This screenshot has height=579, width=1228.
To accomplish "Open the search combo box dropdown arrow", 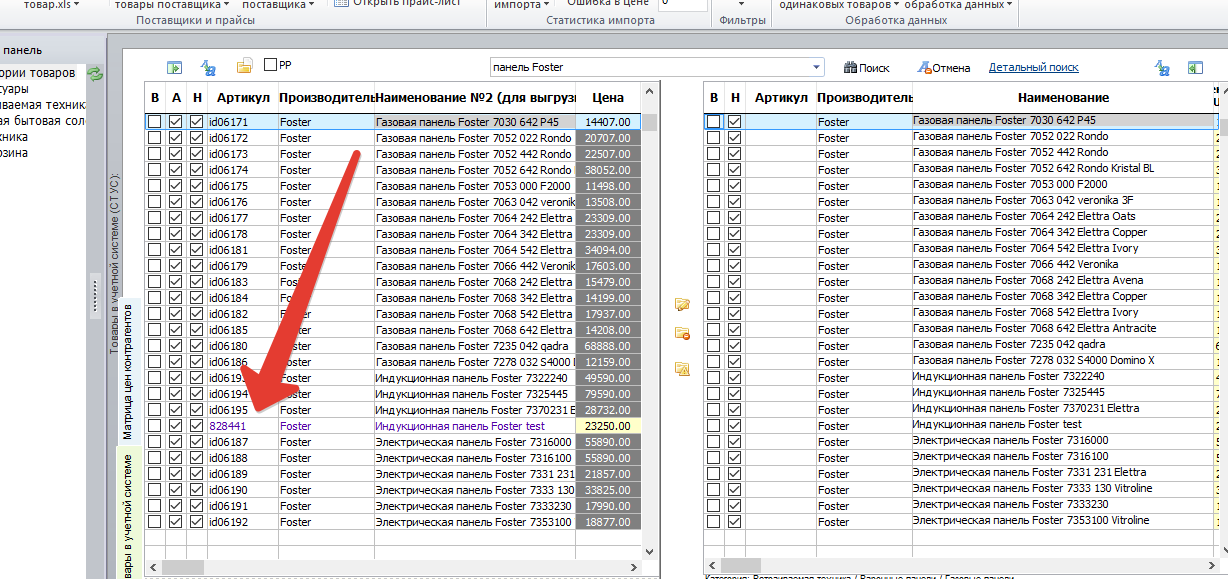I will 818,68.
